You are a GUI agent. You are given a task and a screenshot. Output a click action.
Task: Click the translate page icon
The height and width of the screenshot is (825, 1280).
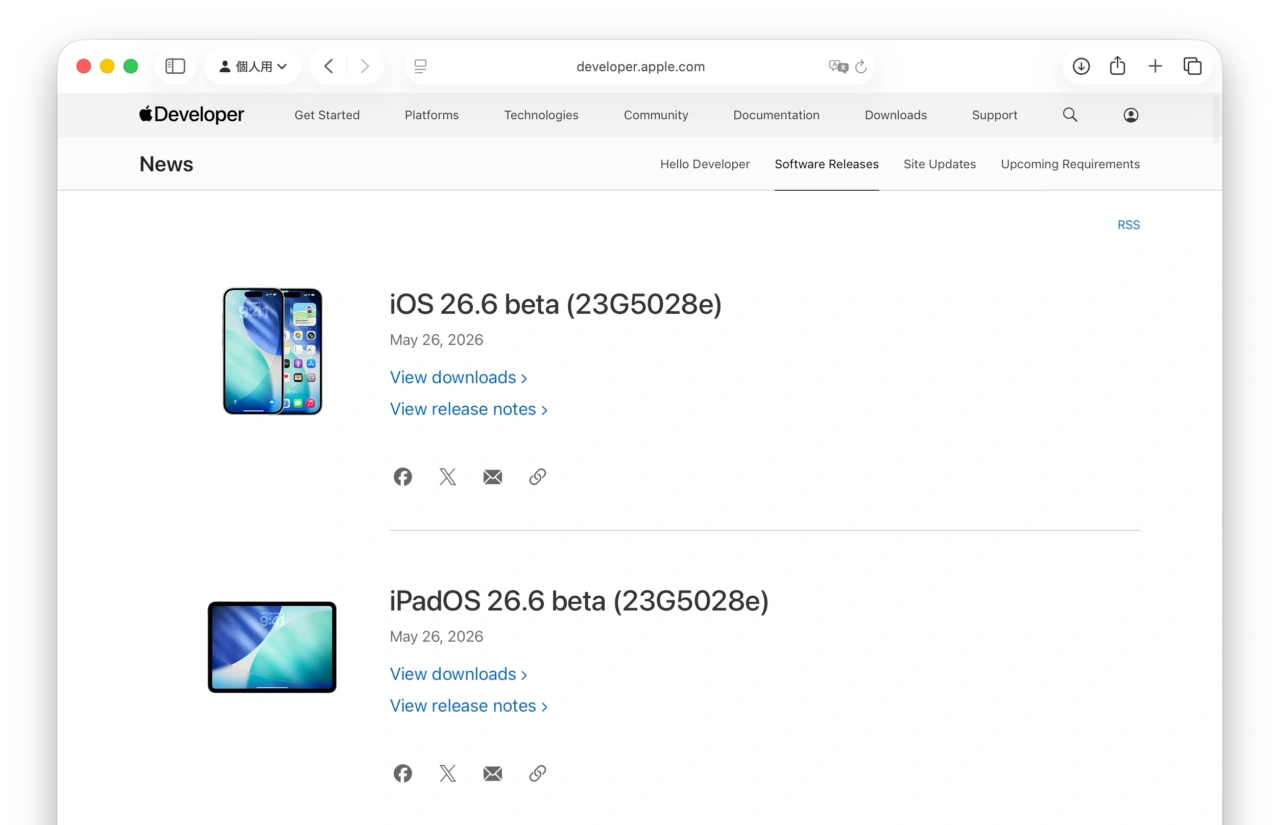coord(838,66)
